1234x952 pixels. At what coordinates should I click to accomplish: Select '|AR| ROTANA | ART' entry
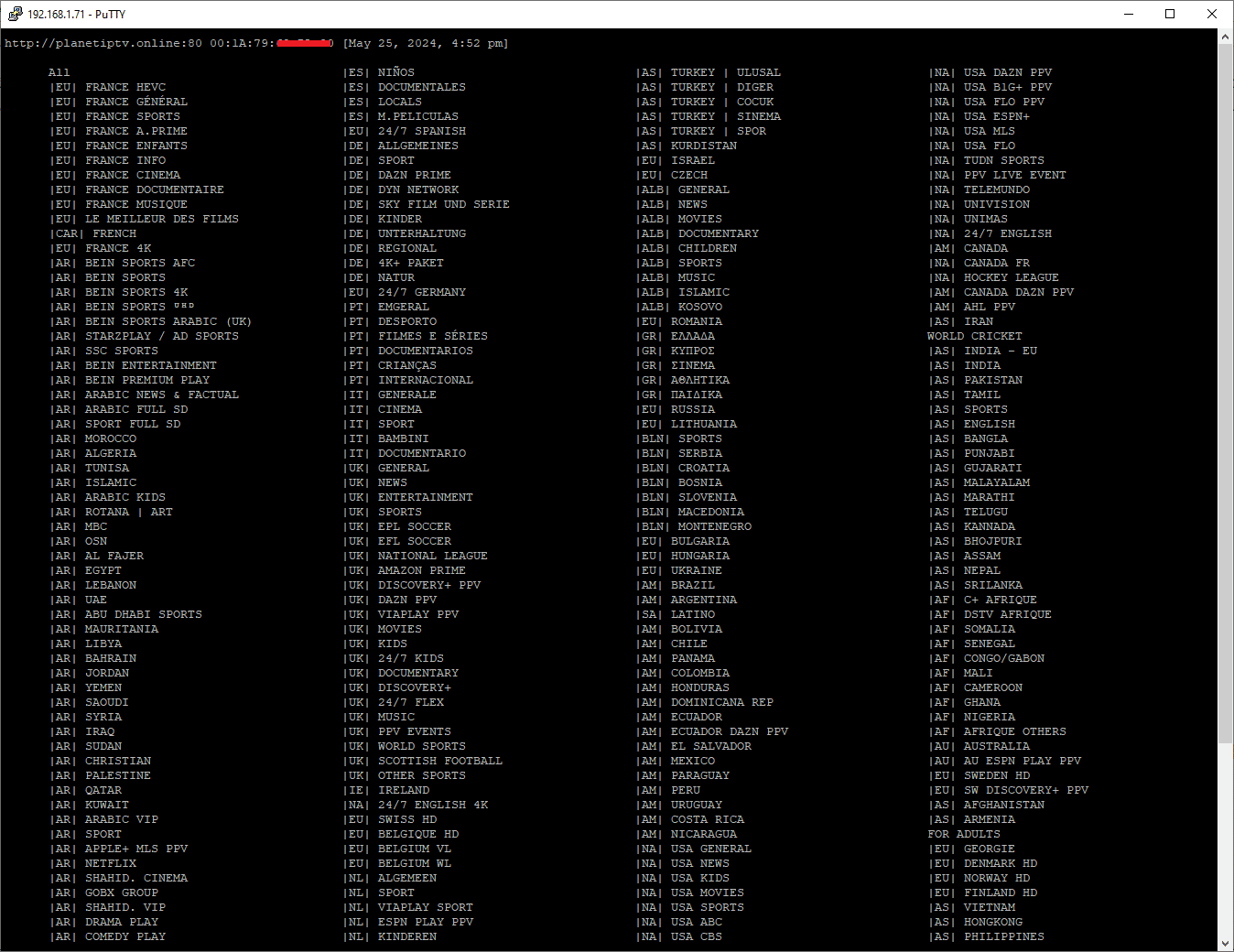pyautogui.click(x=112, y=512)
